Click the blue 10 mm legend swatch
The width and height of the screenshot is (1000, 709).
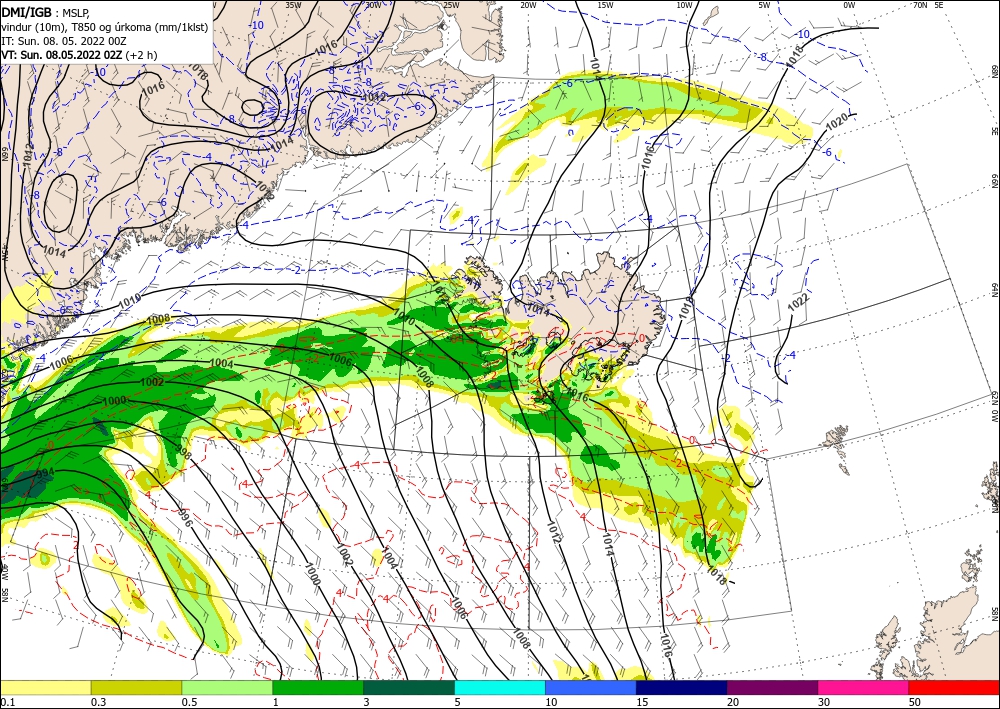pos(591,687)
